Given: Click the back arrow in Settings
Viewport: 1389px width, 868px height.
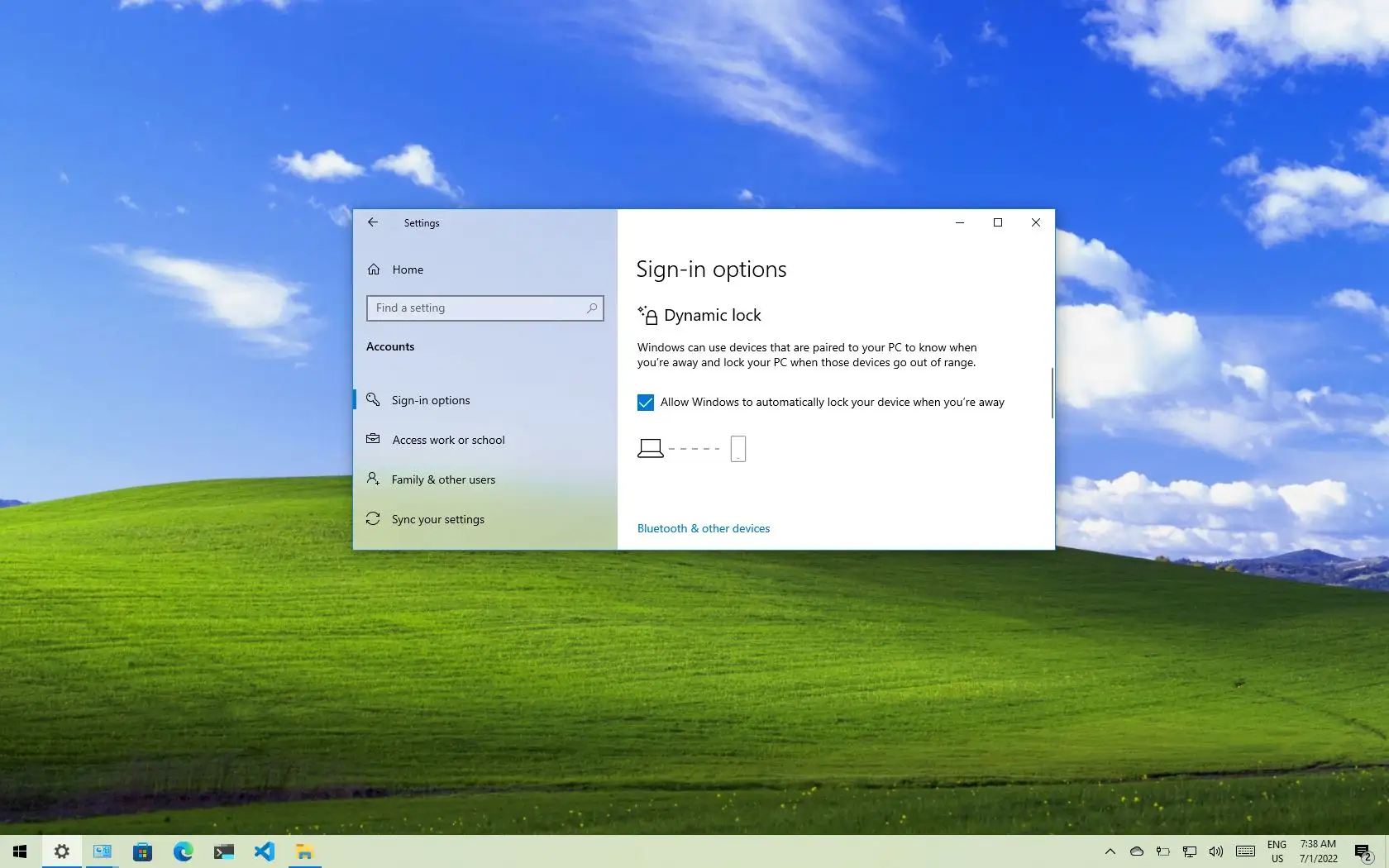Looking at the screenshot, I should coord(373,222).
